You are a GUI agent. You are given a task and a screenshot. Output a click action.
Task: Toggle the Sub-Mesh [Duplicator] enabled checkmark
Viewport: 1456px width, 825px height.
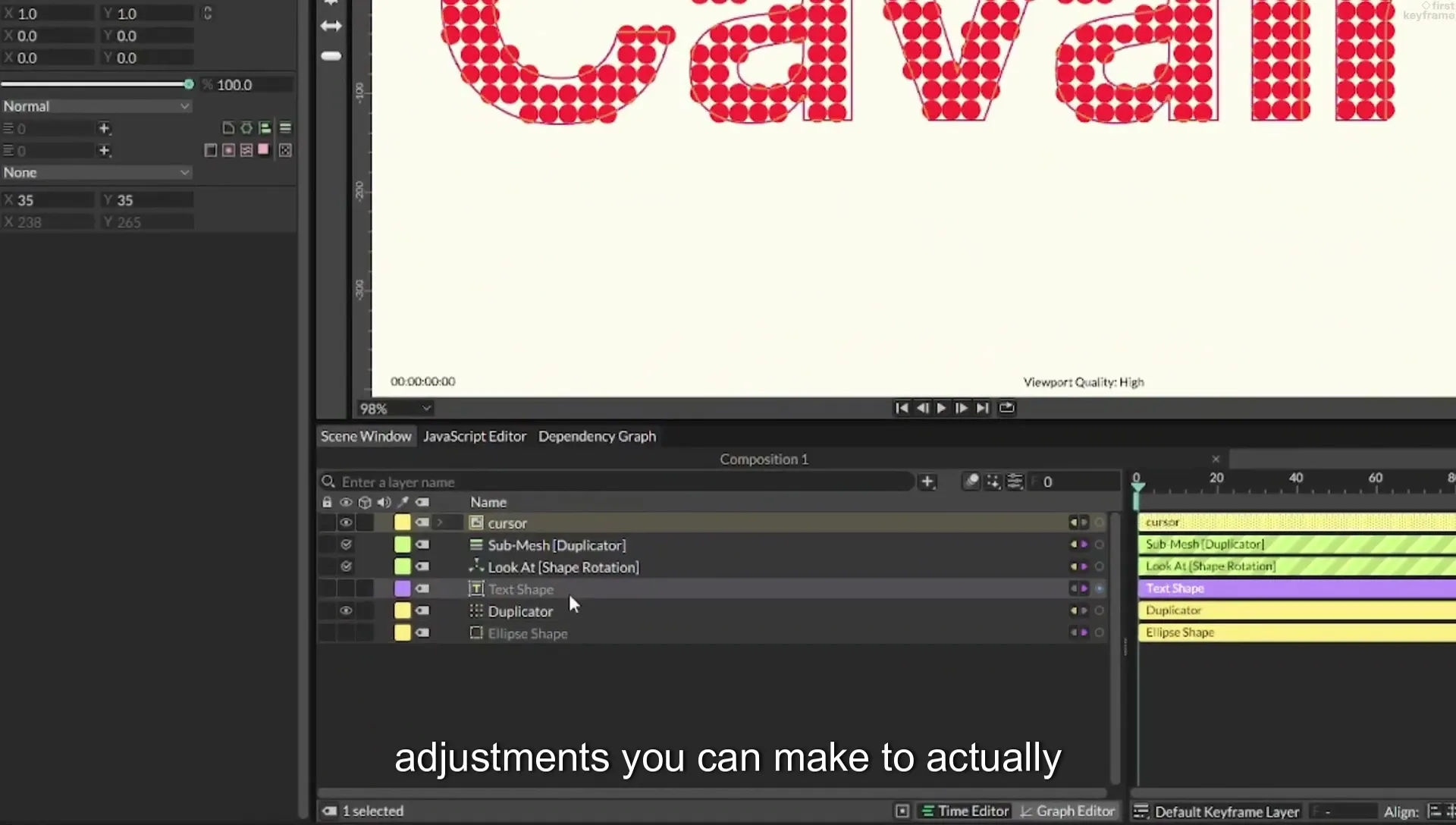pos(346,545)
